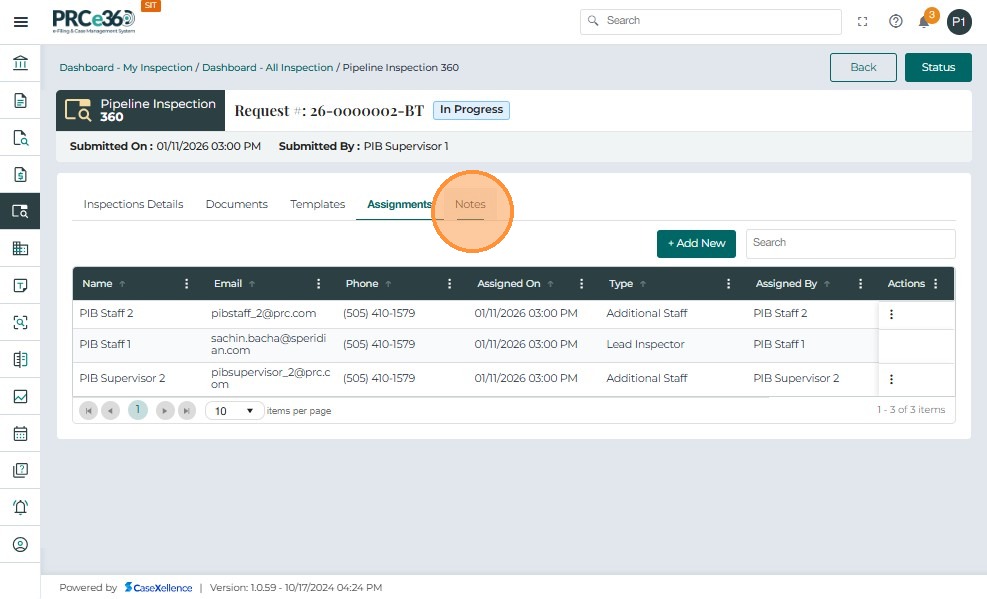The width and height of the screenshot is (987, 599).
Task: Click the bank building sidebar icon
Action: click(20, 64)
